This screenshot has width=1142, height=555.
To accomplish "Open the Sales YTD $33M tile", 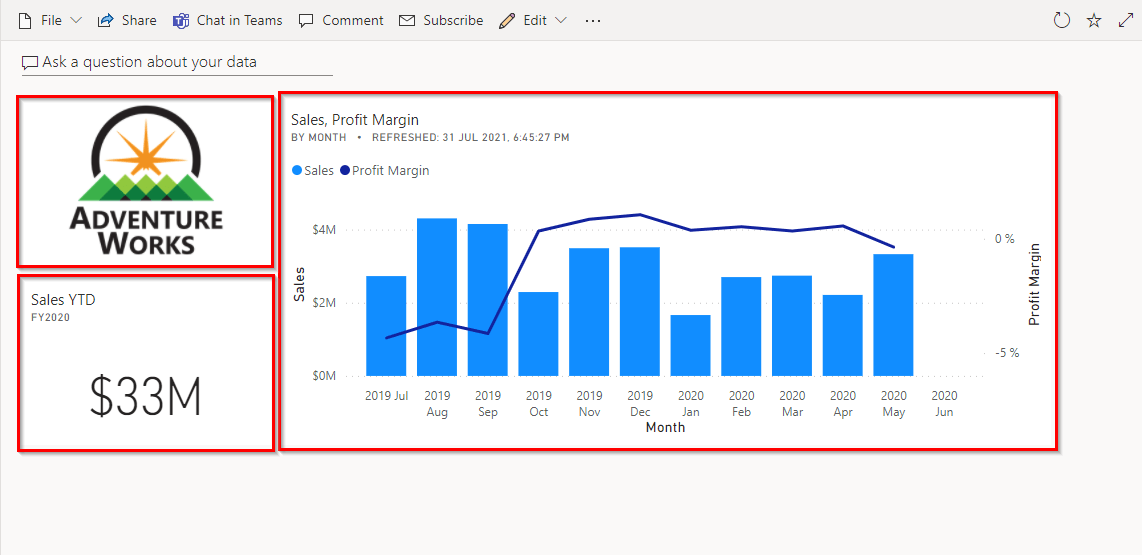I will (145, 363).
